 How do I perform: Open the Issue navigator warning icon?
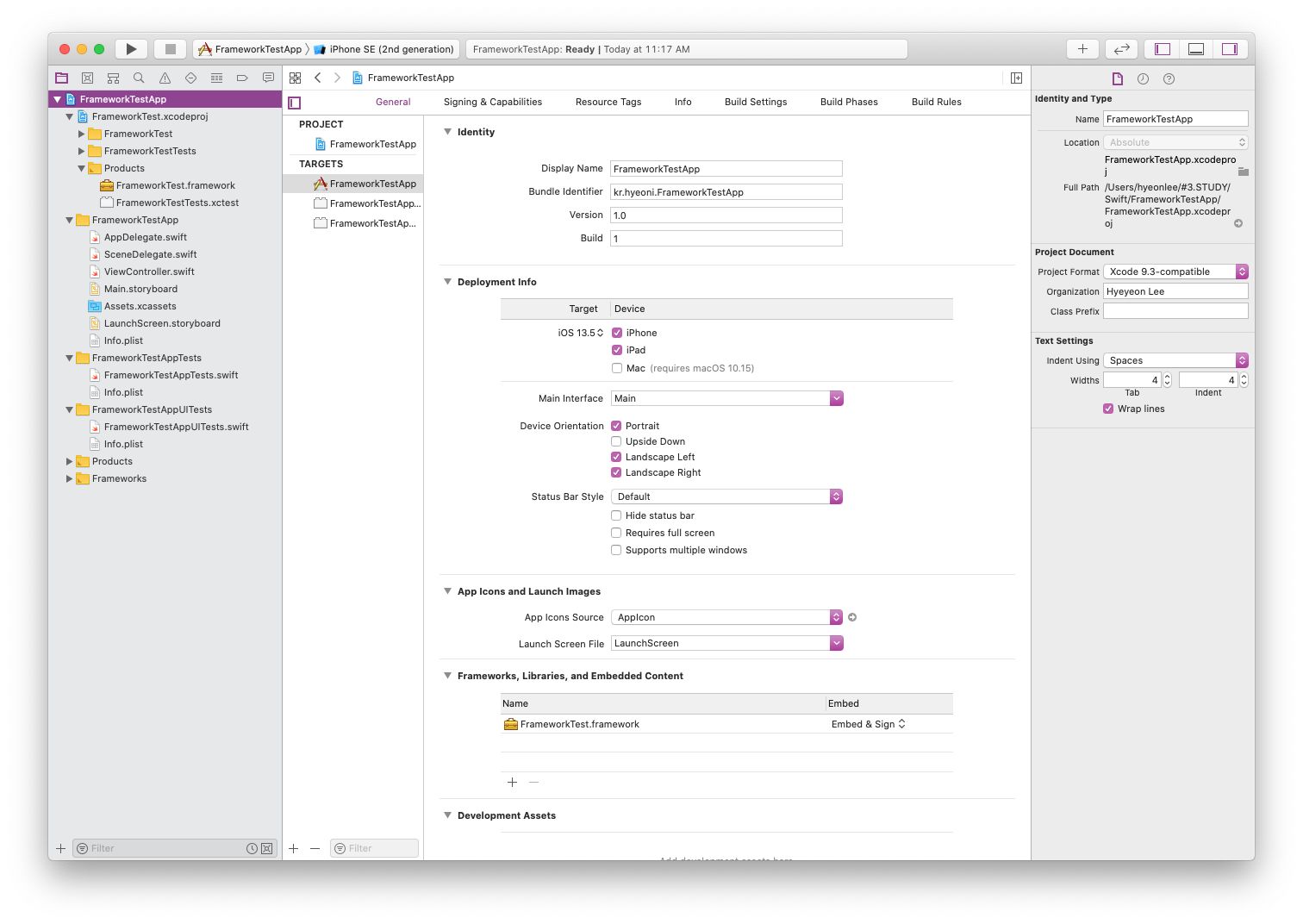coord(165,78)
